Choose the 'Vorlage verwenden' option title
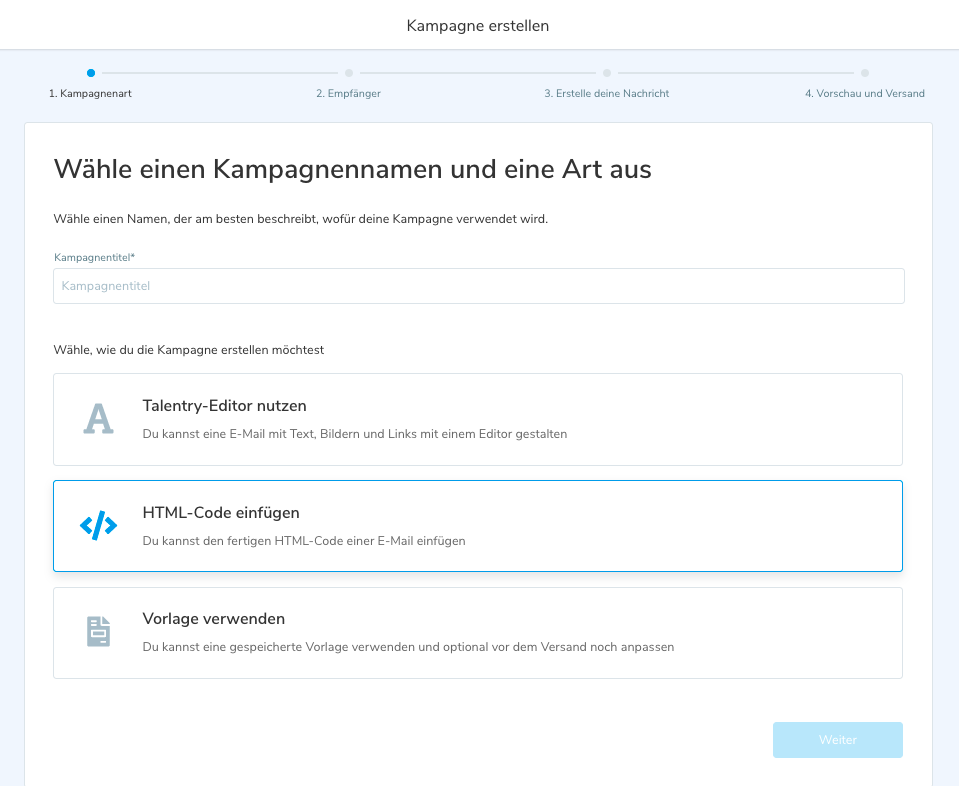Image resolution: width=959 pixels, height=786 pixels. 213,619
